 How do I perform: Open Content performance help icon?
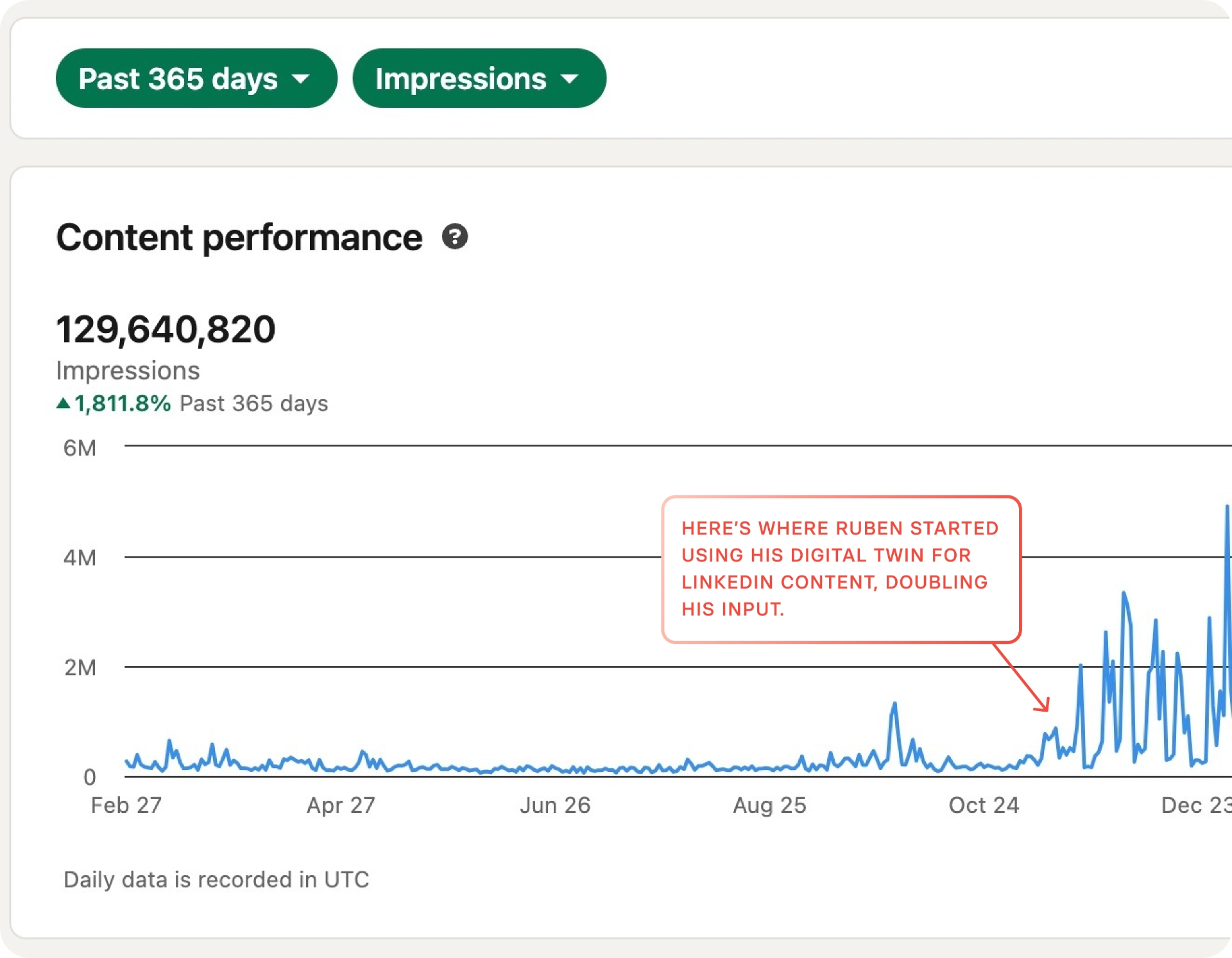(x=454, y=237)
